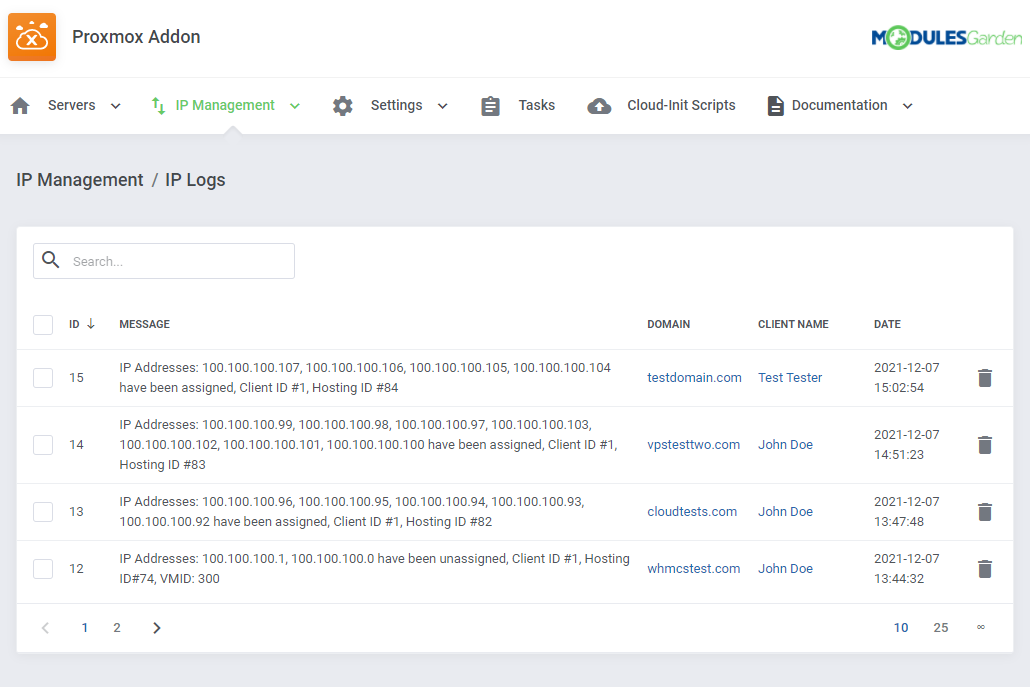Open John Doe client link in row 13

(786, 512)
